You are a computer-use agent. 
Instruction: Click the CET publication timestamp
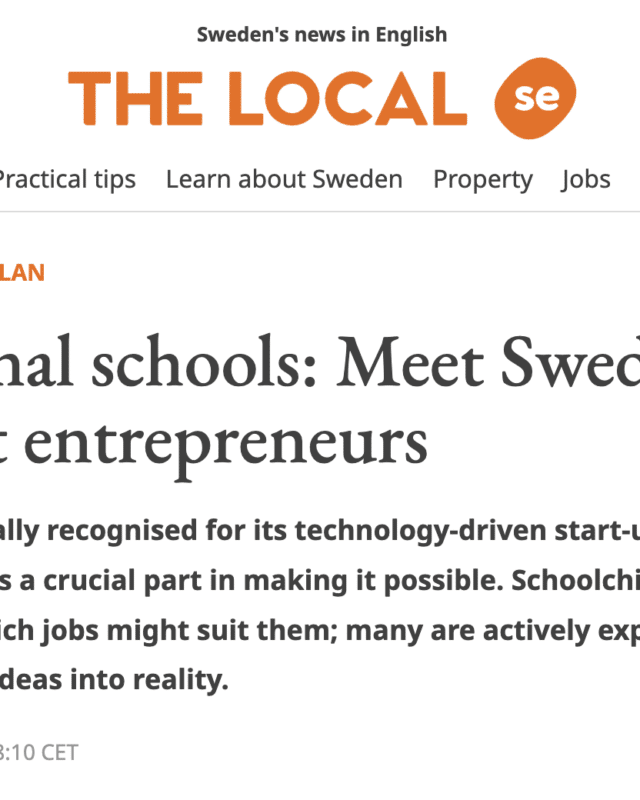coord(38,752)
